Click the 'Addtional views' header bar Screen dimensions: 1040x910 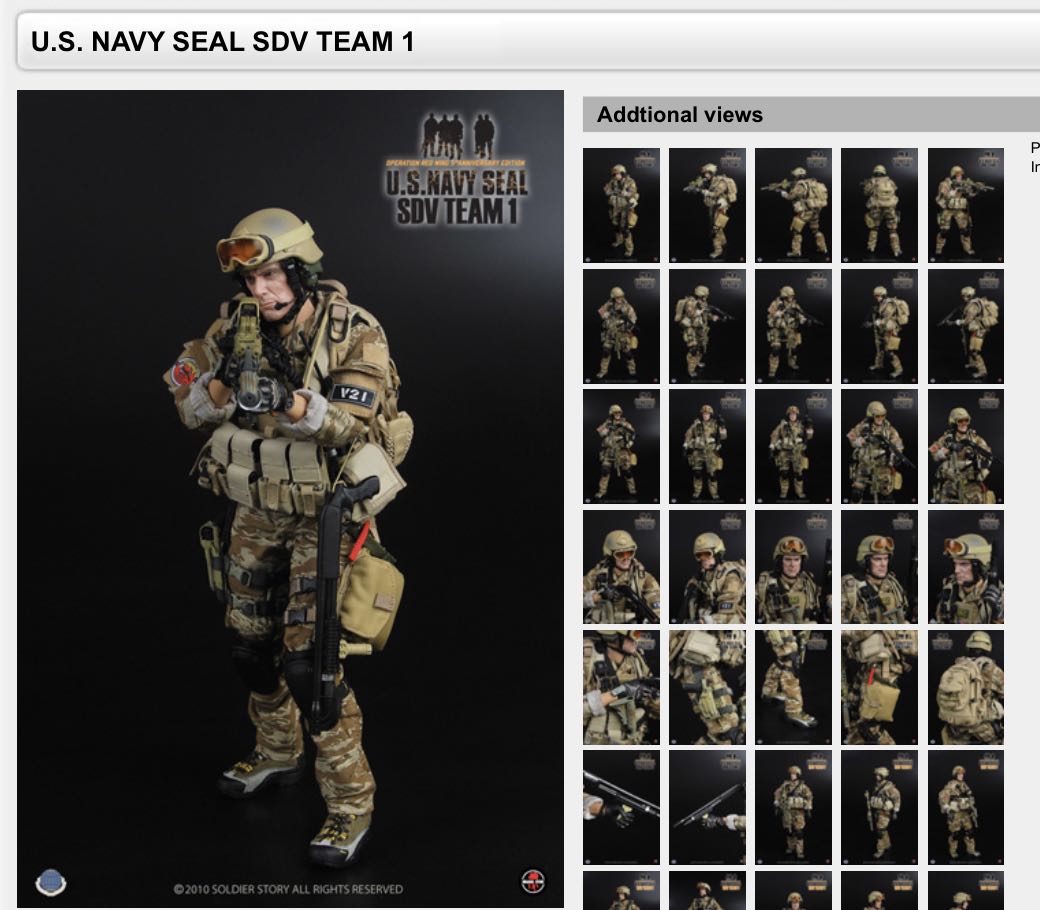[x=680, y=115]
